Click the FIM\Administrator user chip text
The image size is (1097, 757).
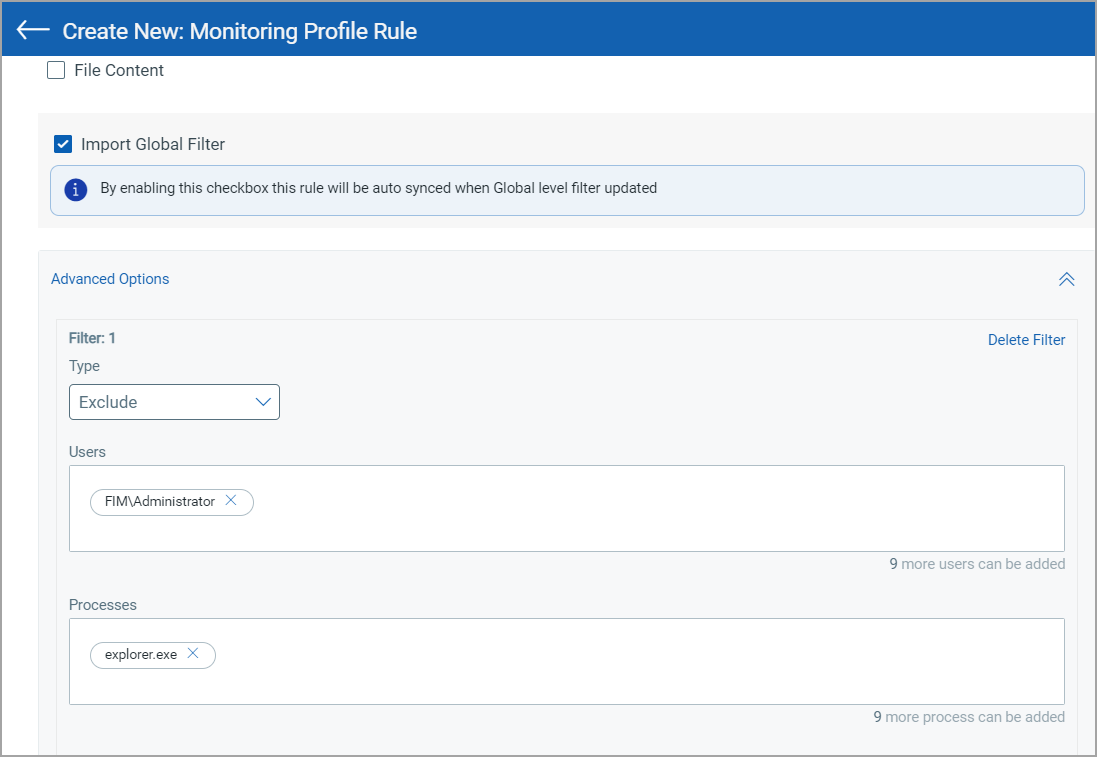[x=160, y=502]
